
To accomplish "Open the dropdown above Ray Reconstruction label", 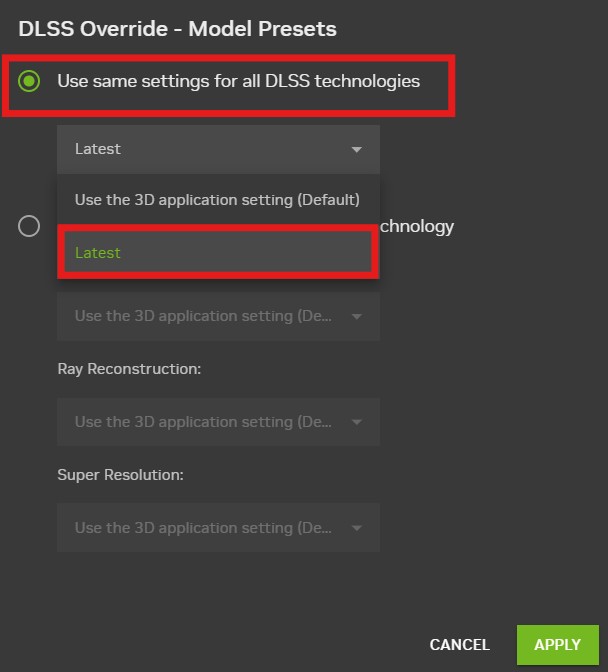I will (x=203, y=316).
